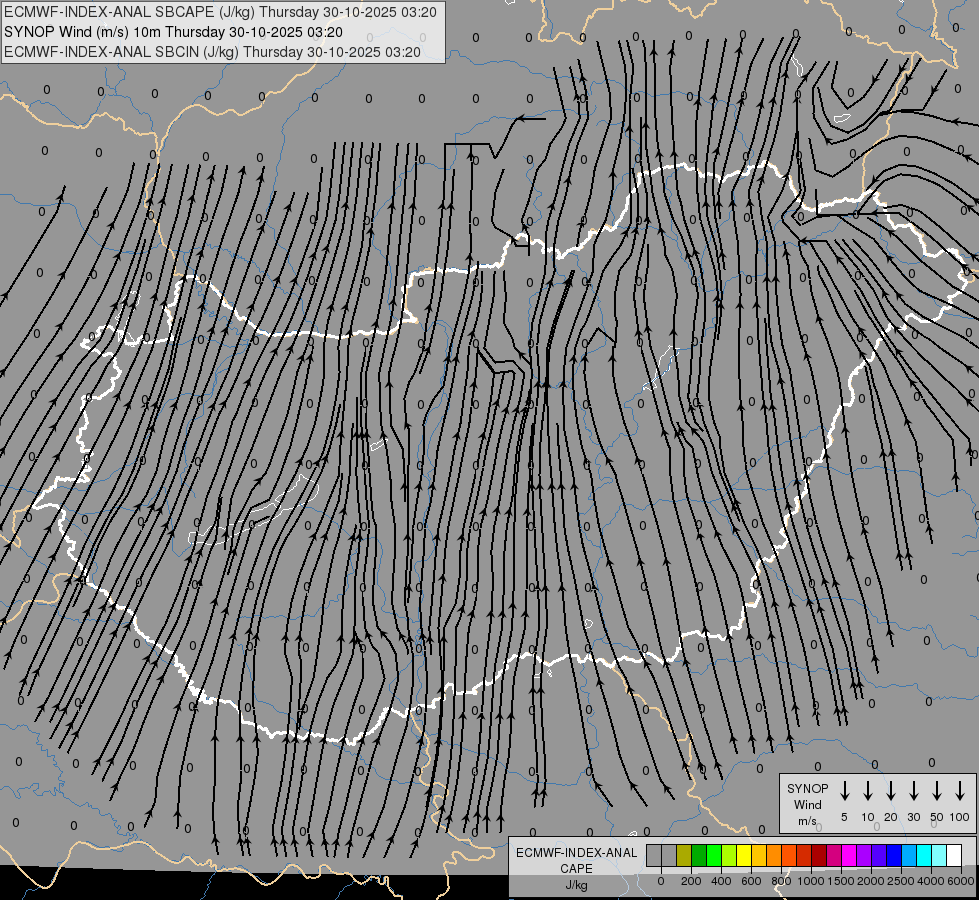Pick the dark green CAPE legend swatch
The width and height of the screenshot is (979, 900).
(x=699, y=855)
